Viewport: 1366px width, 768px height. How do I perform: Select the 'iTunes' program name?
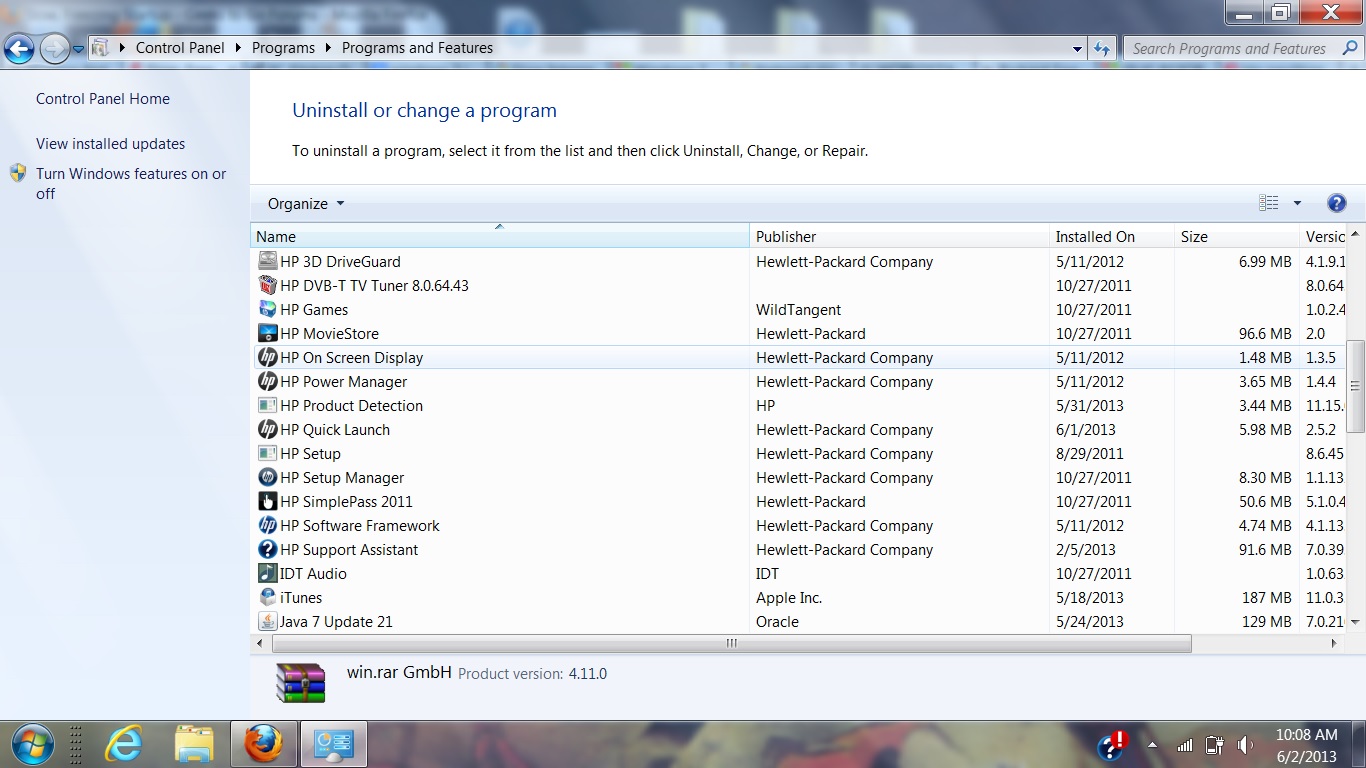[x=301, y=598]
